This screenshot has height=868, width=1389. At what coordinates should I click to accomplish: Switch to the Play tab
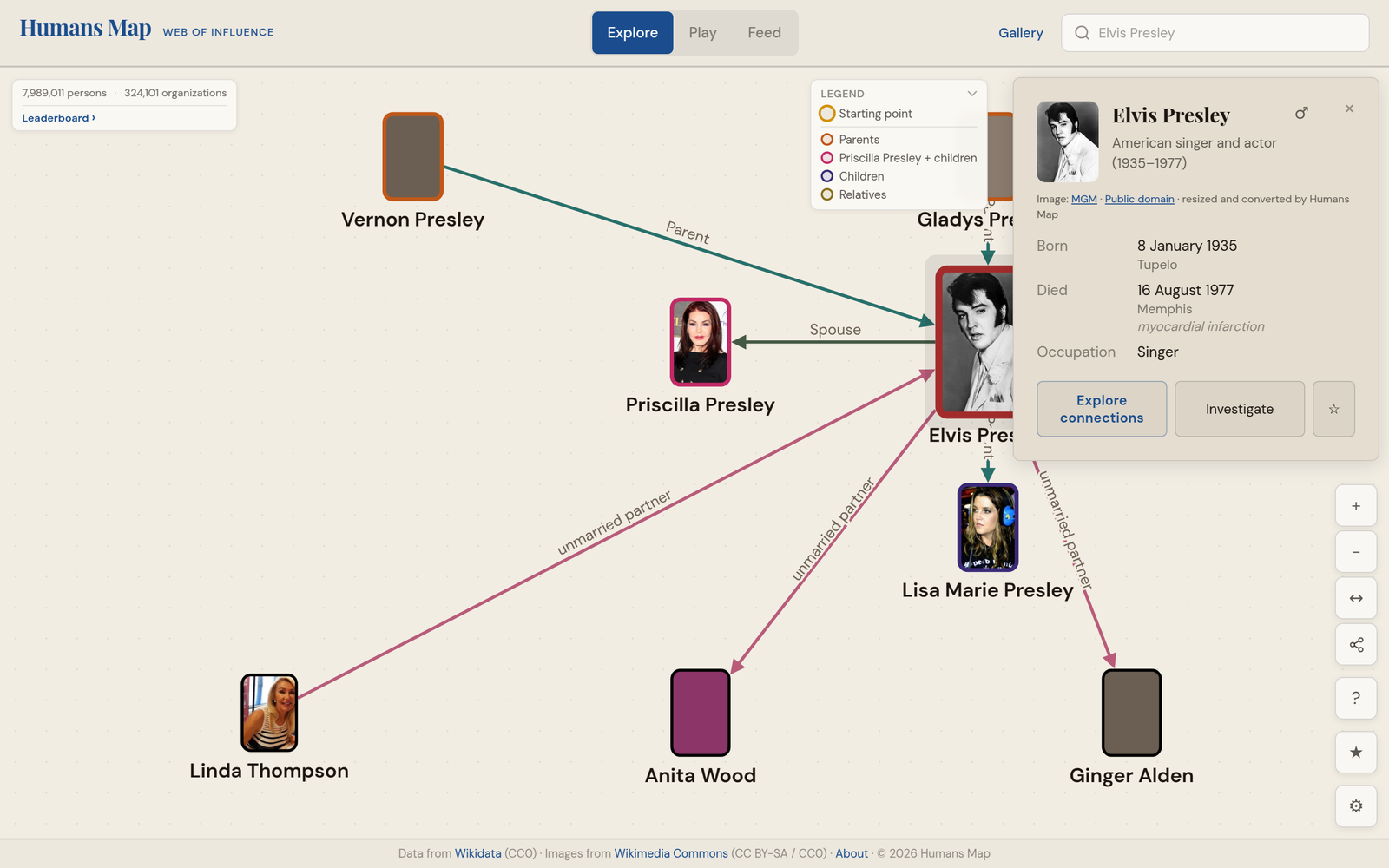coord(702,33)
